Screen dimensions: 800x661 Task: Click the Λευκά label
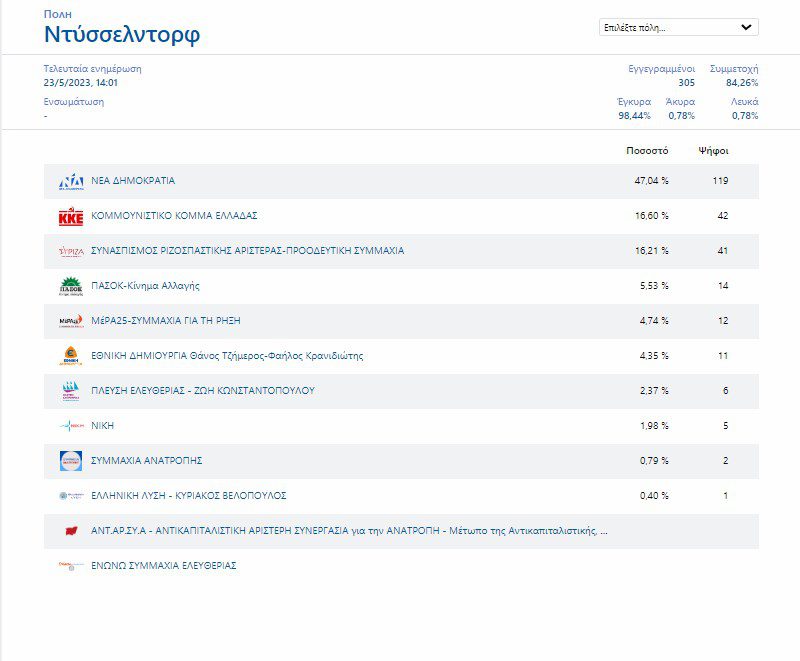pos(744,101)
